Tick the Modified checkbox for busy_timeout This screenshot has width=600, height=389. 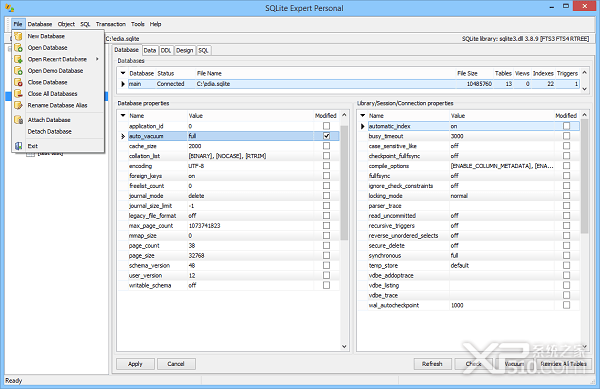[566, 136]
